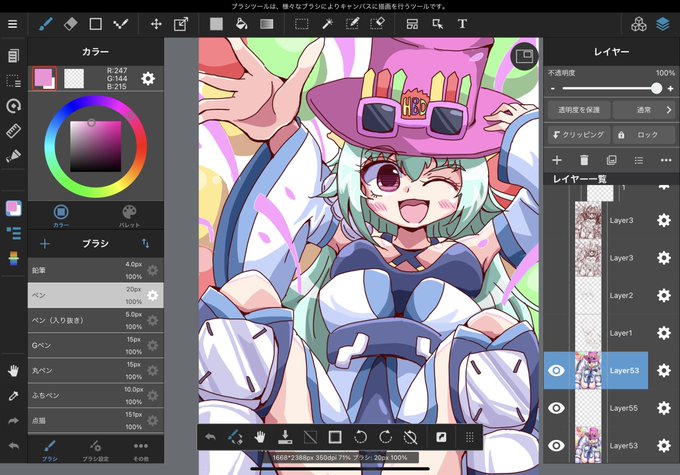Select the Eraser tool in top toolbar
This screenshot has width=680, height=475.
(70, 24)
